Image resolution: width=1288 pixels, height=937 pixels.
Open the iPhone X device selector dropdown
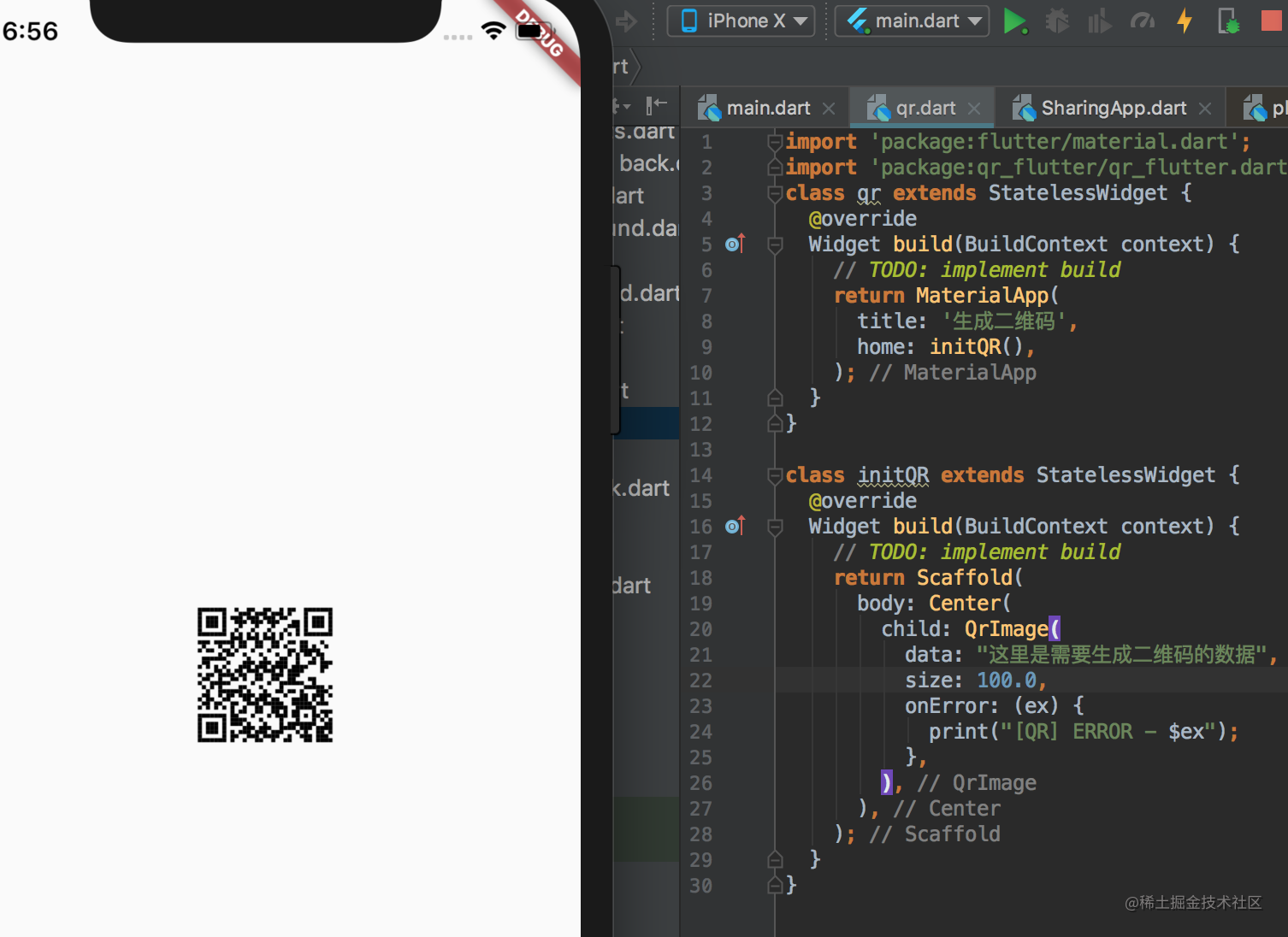741,21
